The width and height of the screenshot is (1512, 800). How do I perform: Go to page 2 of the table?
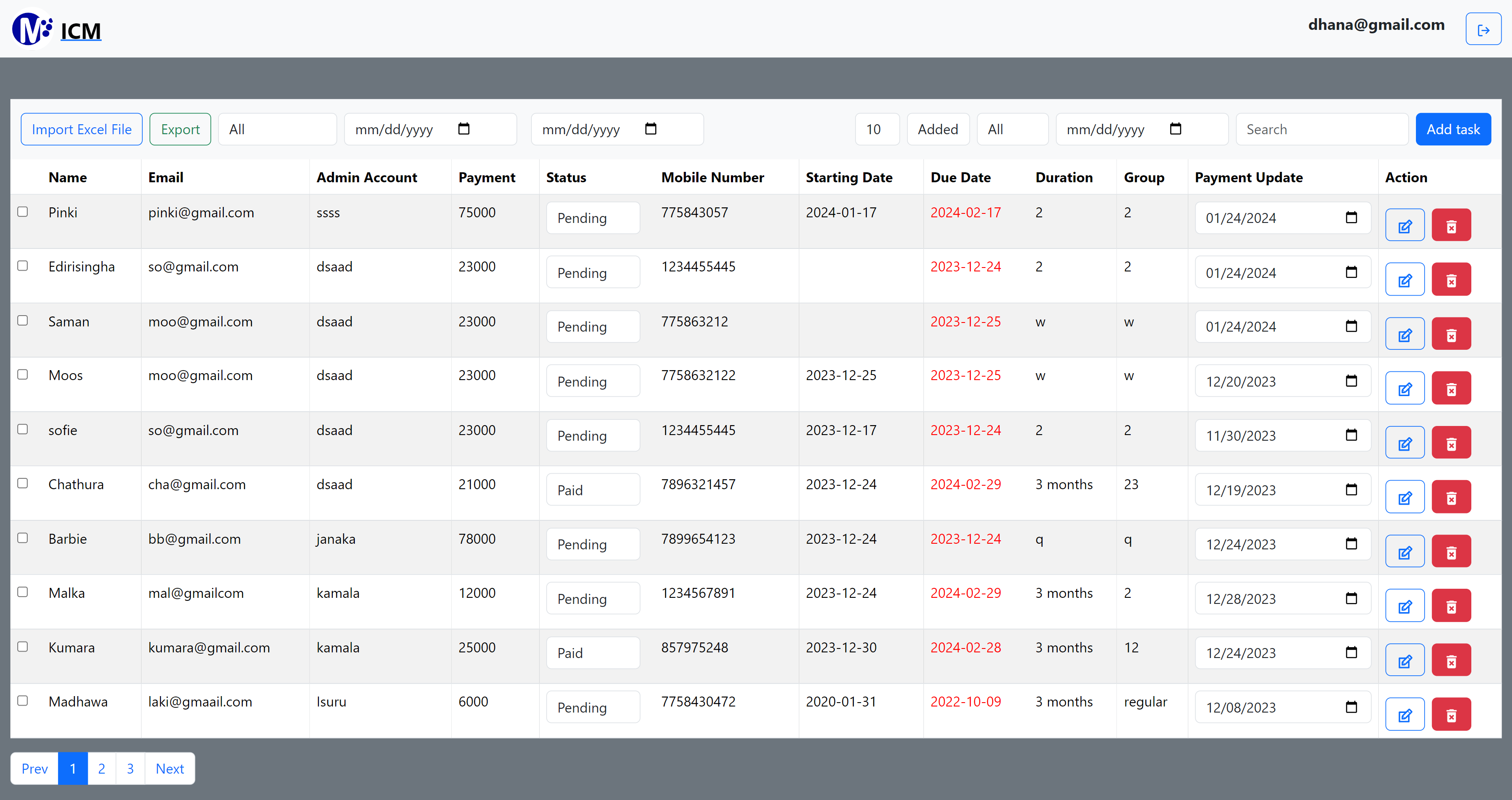click(x=101, y=768)
